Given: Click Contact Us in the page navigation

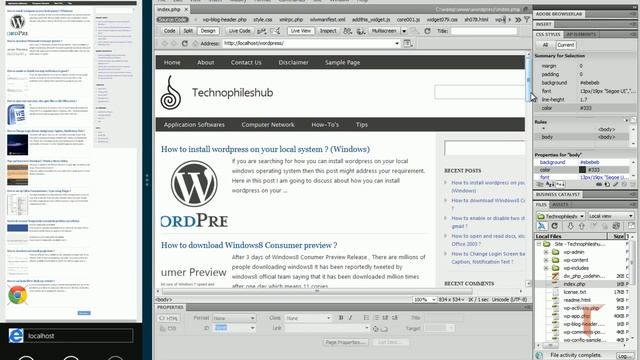Looking at the screenshot, I should [x=246, y=62].
